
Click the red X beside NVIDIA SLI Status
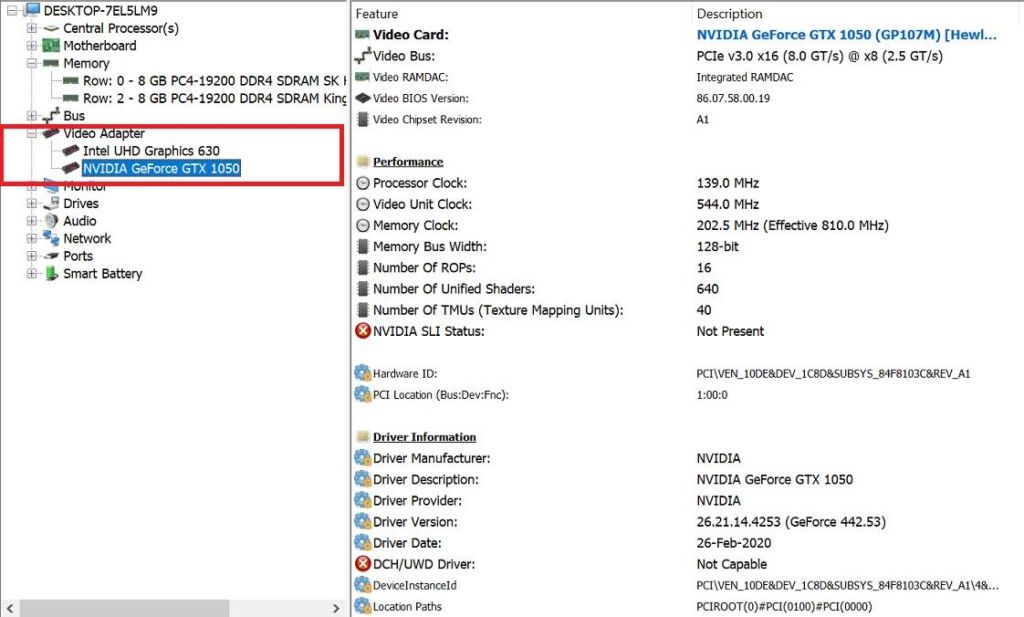coord(363,331)
